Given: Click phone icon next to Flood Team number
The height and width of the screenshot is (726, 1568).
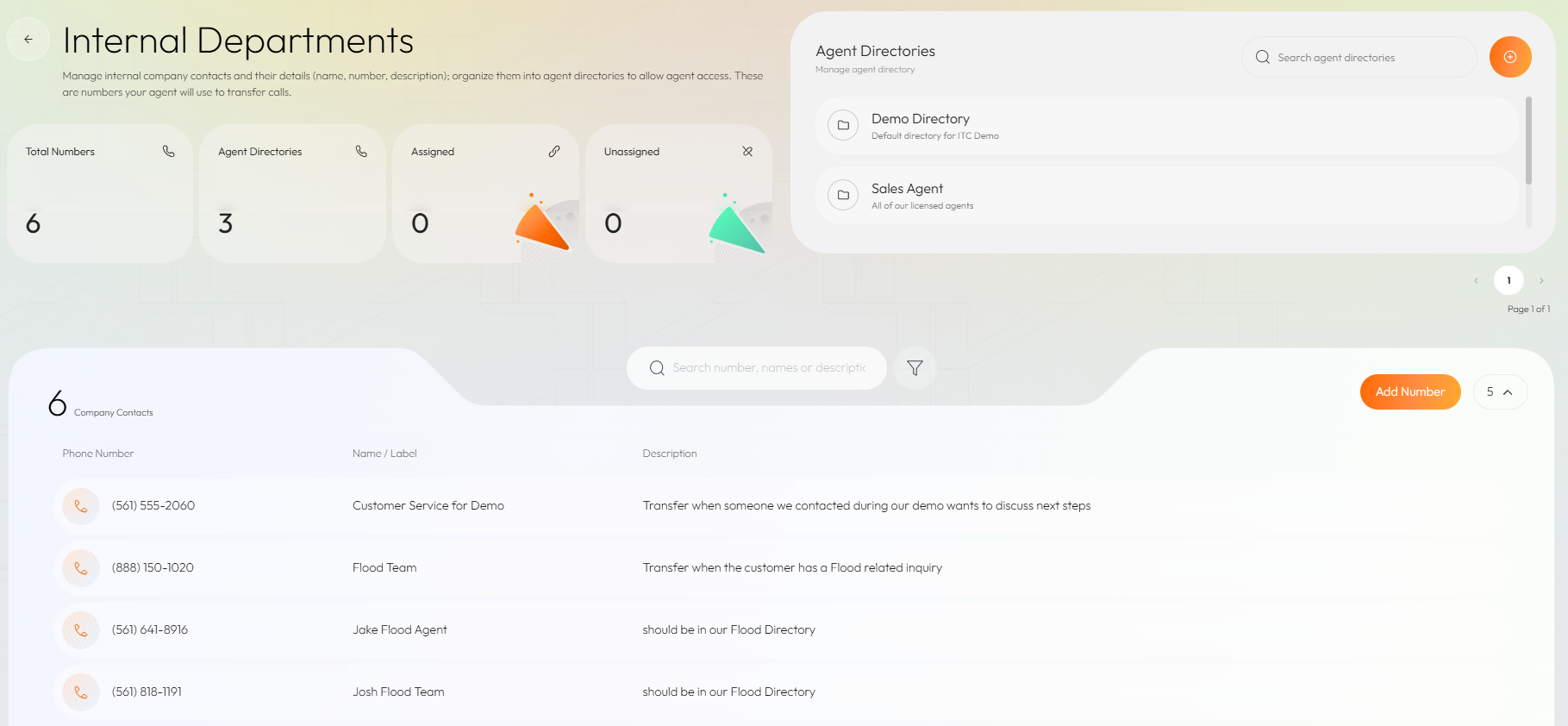Looking at the screenshot, I should point(81,568).
